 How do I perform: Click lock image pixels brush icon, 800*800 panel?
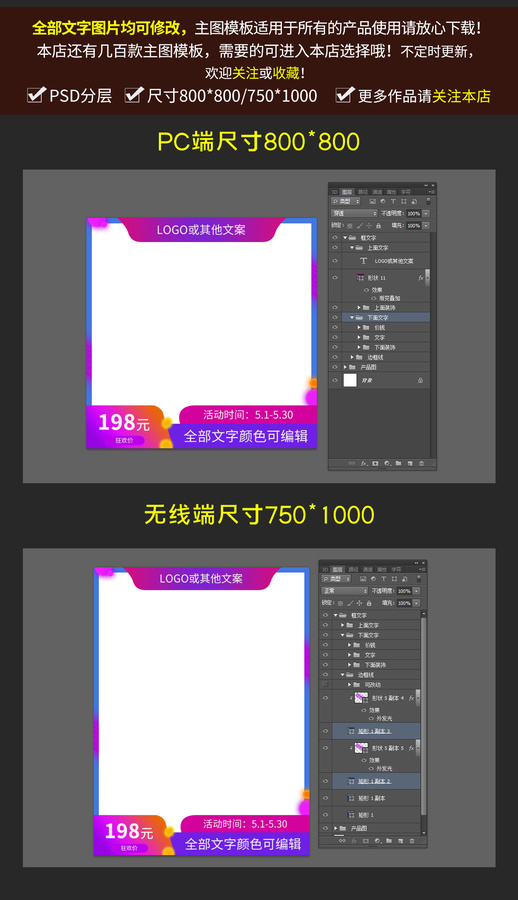(x=360, y=226)
